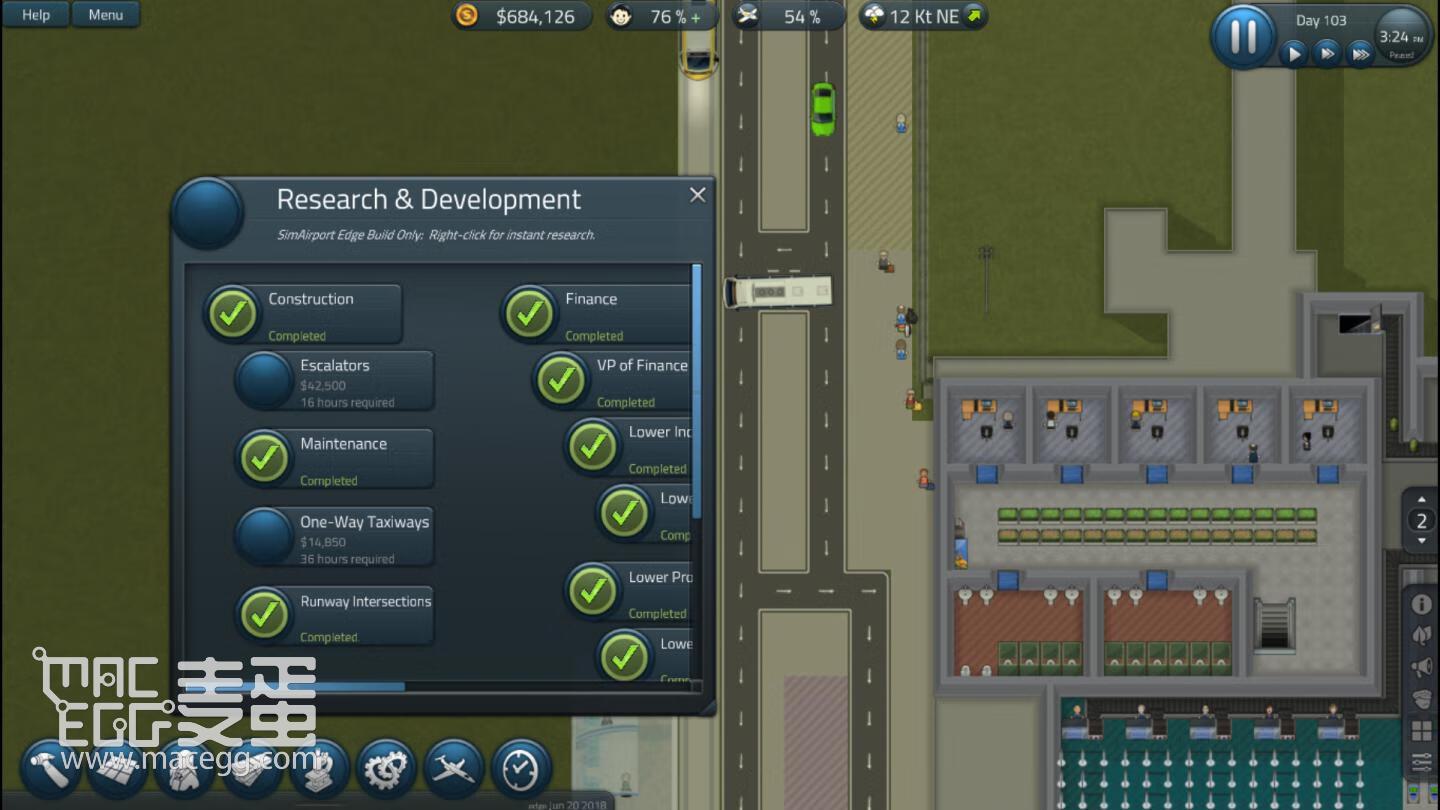Open the Staff menu icon
The height and width of the screenshot is (810, 1440).
pyautogui.click(x=184, y=768)
